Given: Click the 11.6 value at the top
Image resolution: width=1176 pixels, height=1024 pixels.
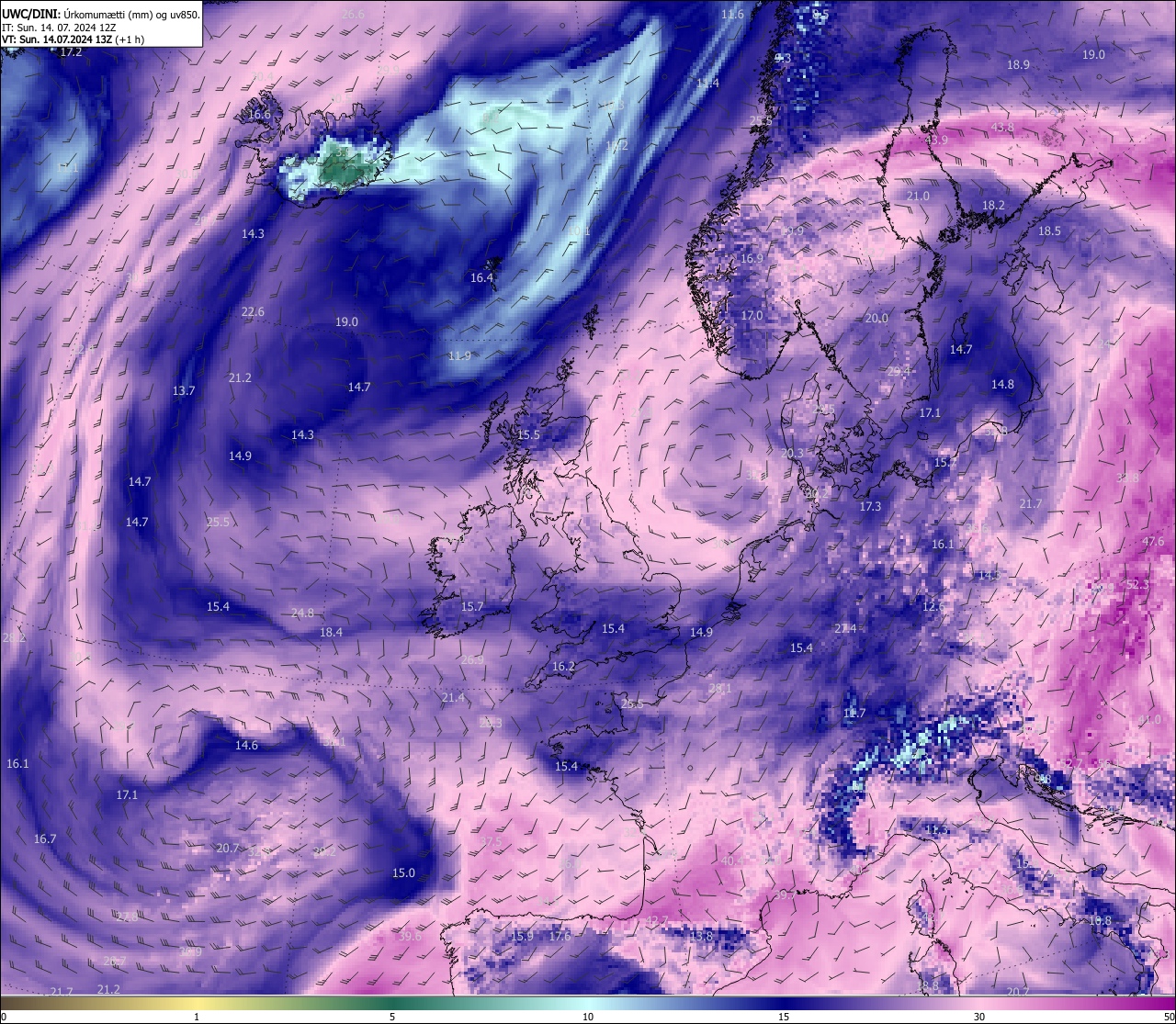Looking at the screenshot, I should coord(732,15).
